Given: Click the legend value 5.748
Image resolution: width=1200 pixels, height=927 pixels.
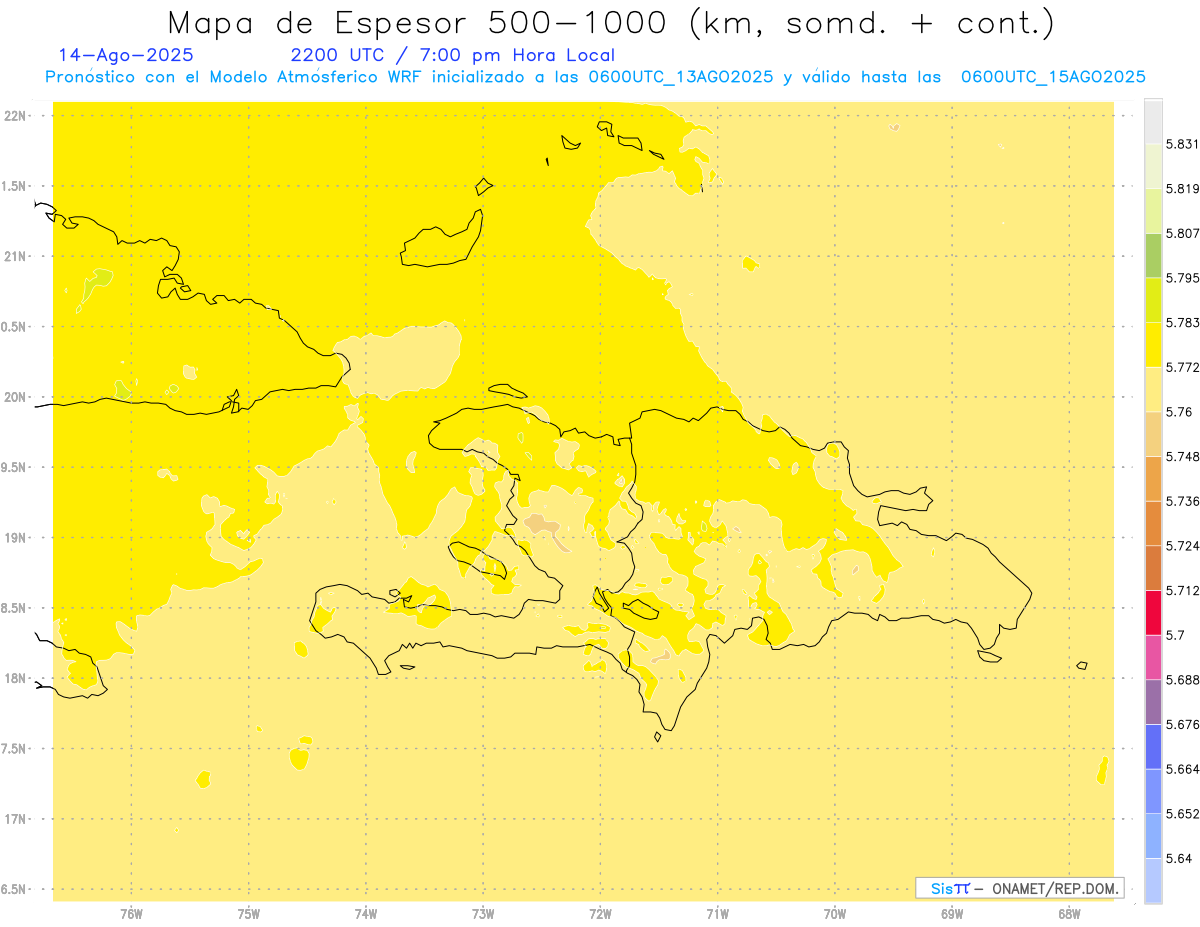Looking at the screenshot, I should [x=1182, y=457].
